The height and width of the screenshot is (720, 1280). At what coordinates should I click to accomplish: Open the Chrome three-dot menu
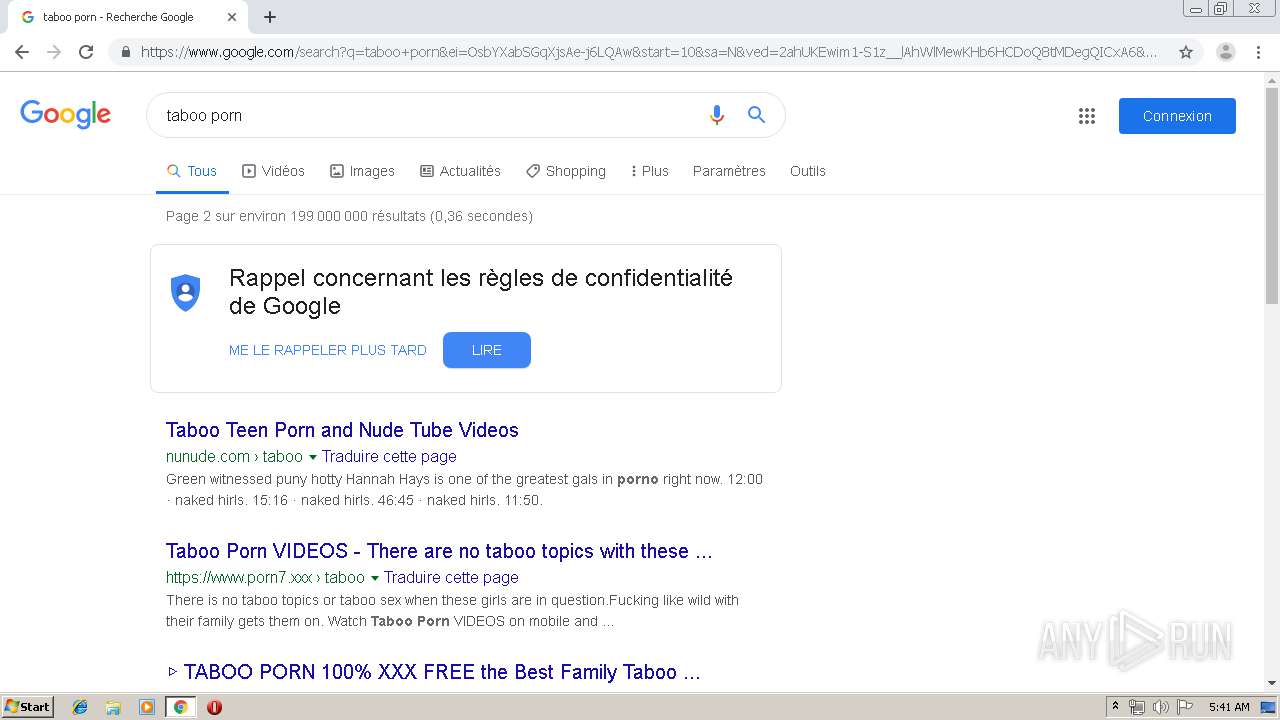[x=1259, y=52]
